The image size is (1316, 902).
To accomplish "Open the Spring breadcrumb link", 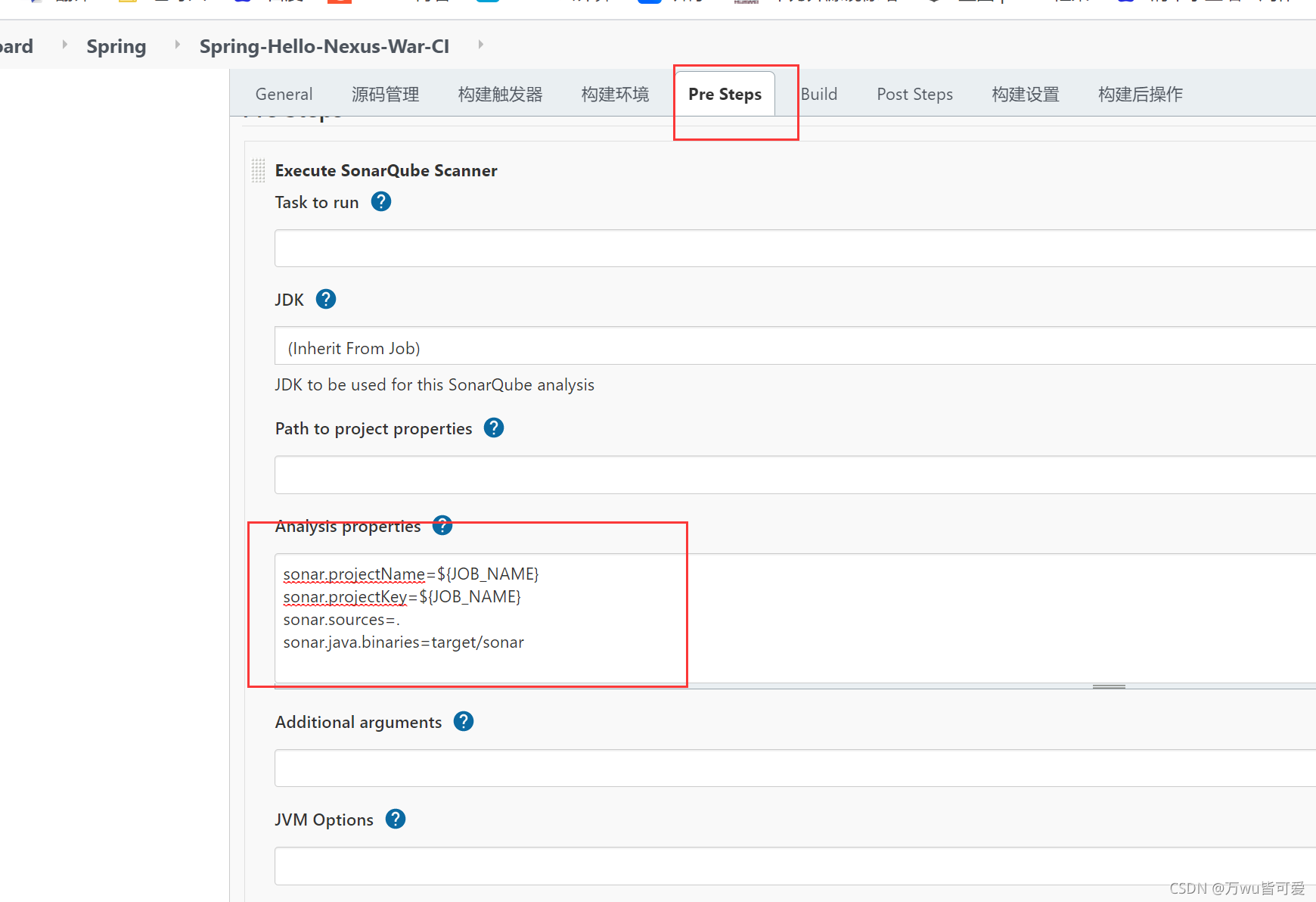I will (116, 46).
